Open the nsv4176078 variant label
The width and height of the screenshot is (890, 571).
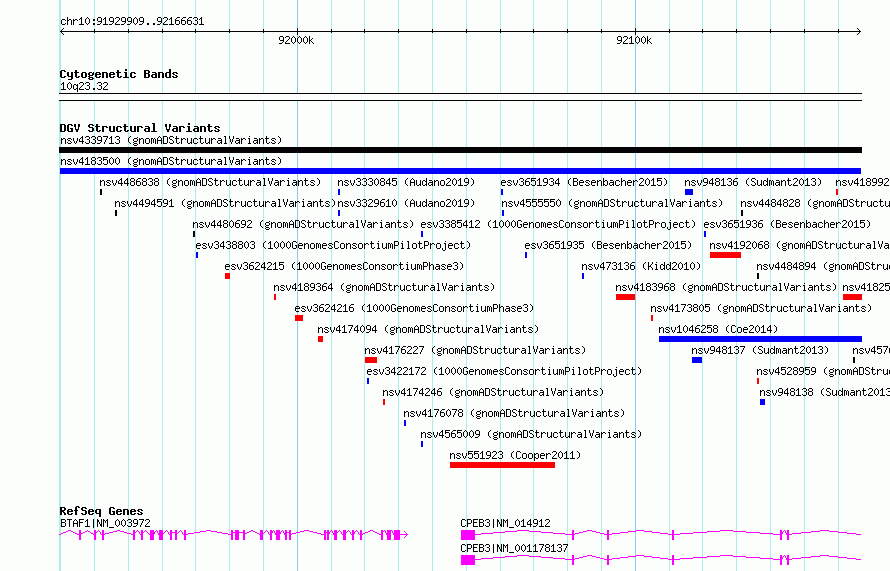(x=514, y=413)
